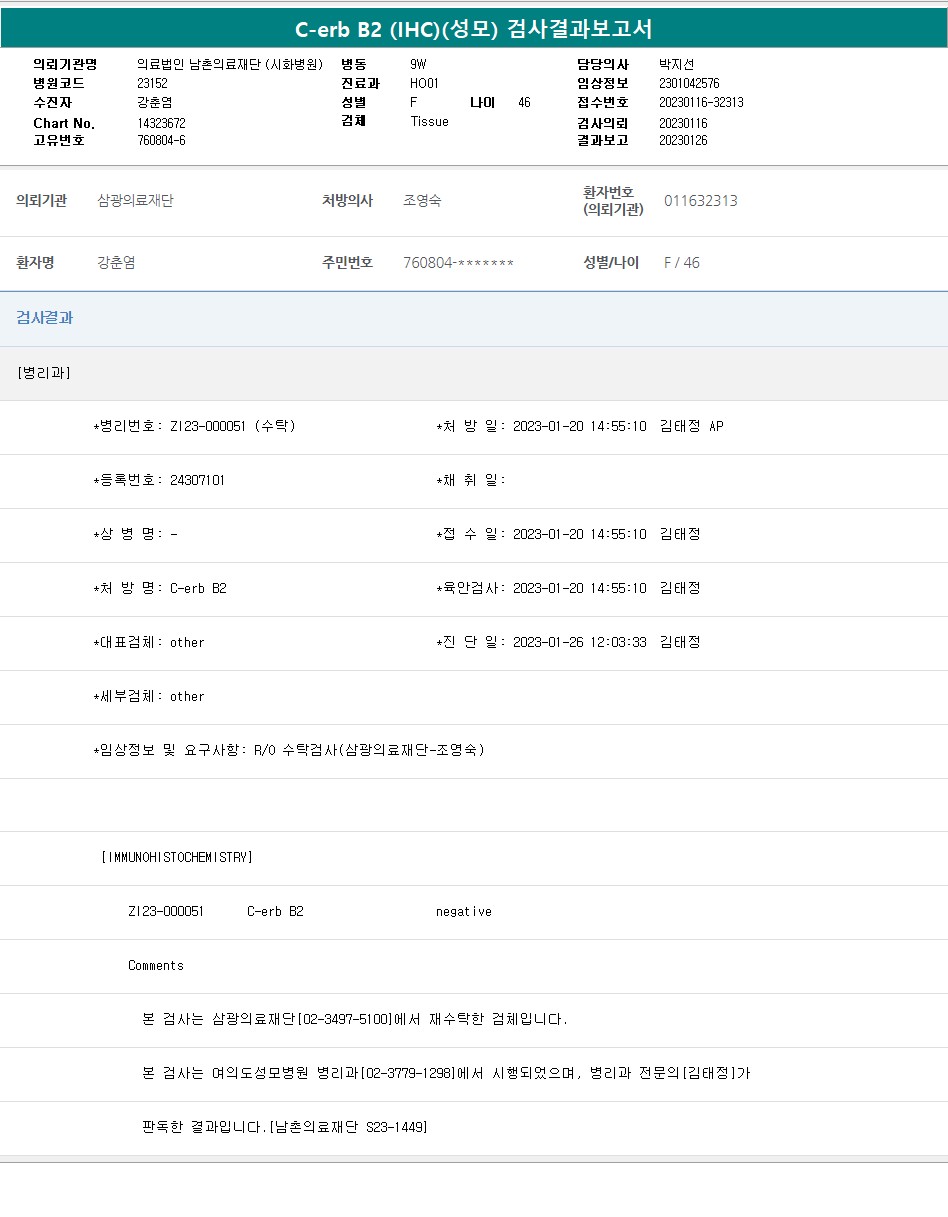Viewport: 948px width, 1217px height.
Task: Select Chart No. value 14323672
Action: tap(161, 123)
